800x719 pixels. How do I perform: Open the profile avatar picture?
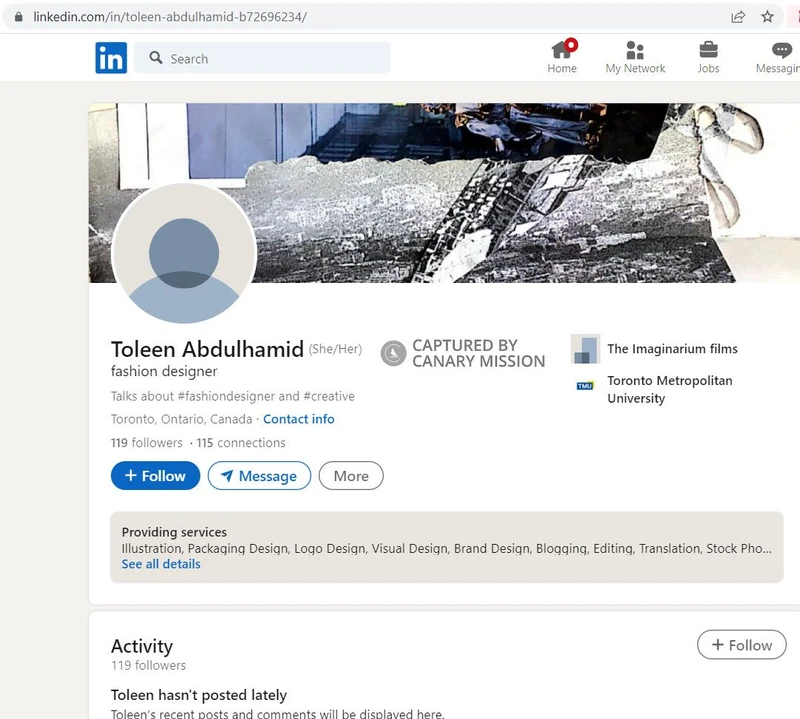point(184,253)
